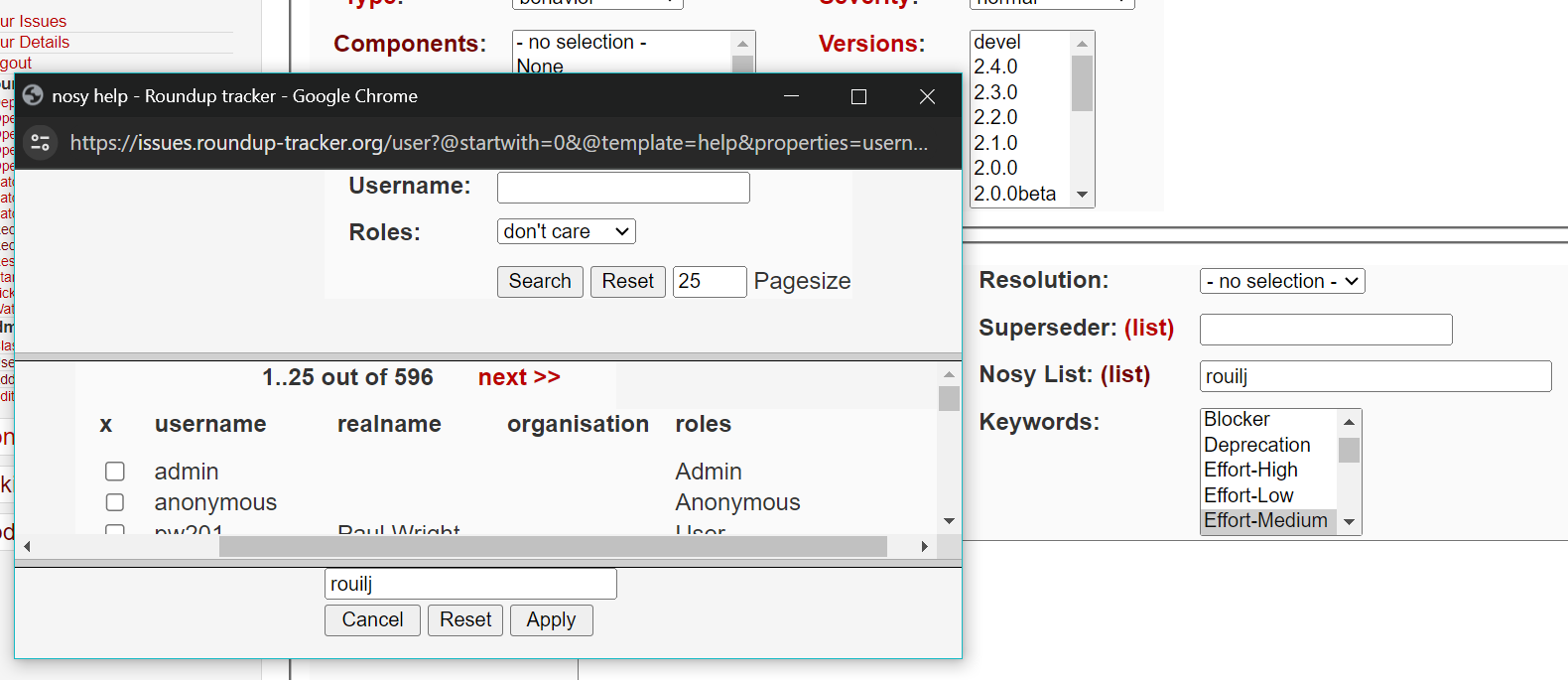Select '- no selection -' in Components list
Image resolution: width=1568 pixels, height=680 pixels.
(x=622, y=42)
